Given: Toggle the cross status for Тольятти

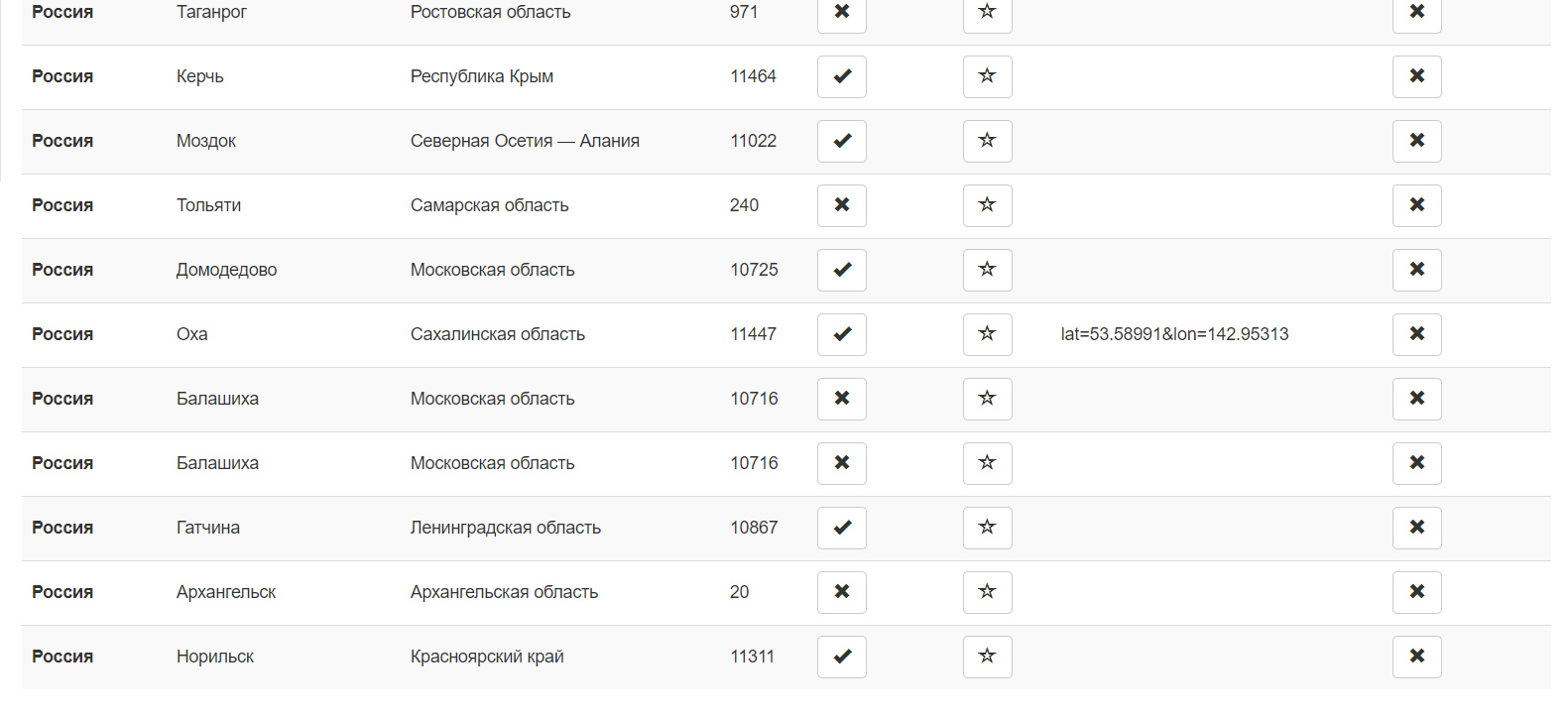Looking at the screenshot, I should pos(841,205).
